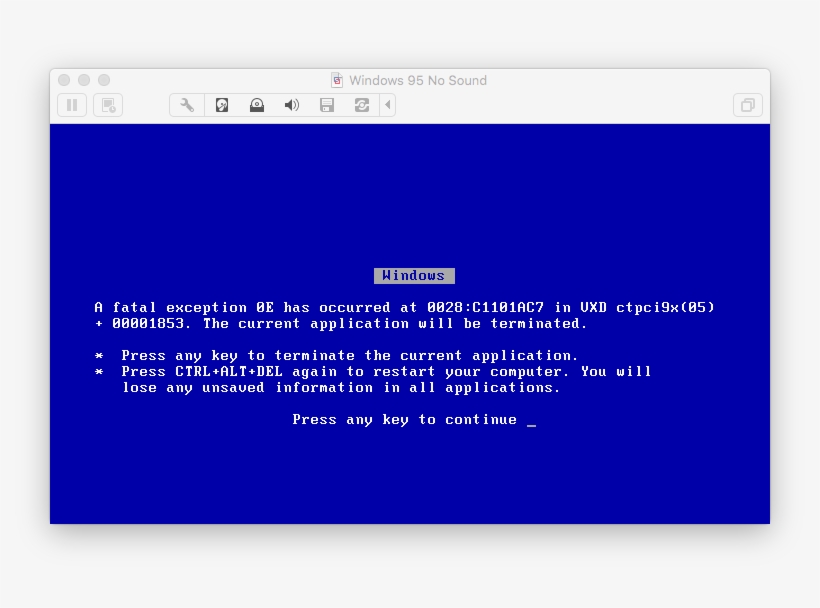The height and width of the screenshot is (608, 820).
Task: Click the grey Windows banner on the blue screen
Action: click(414, 275)
